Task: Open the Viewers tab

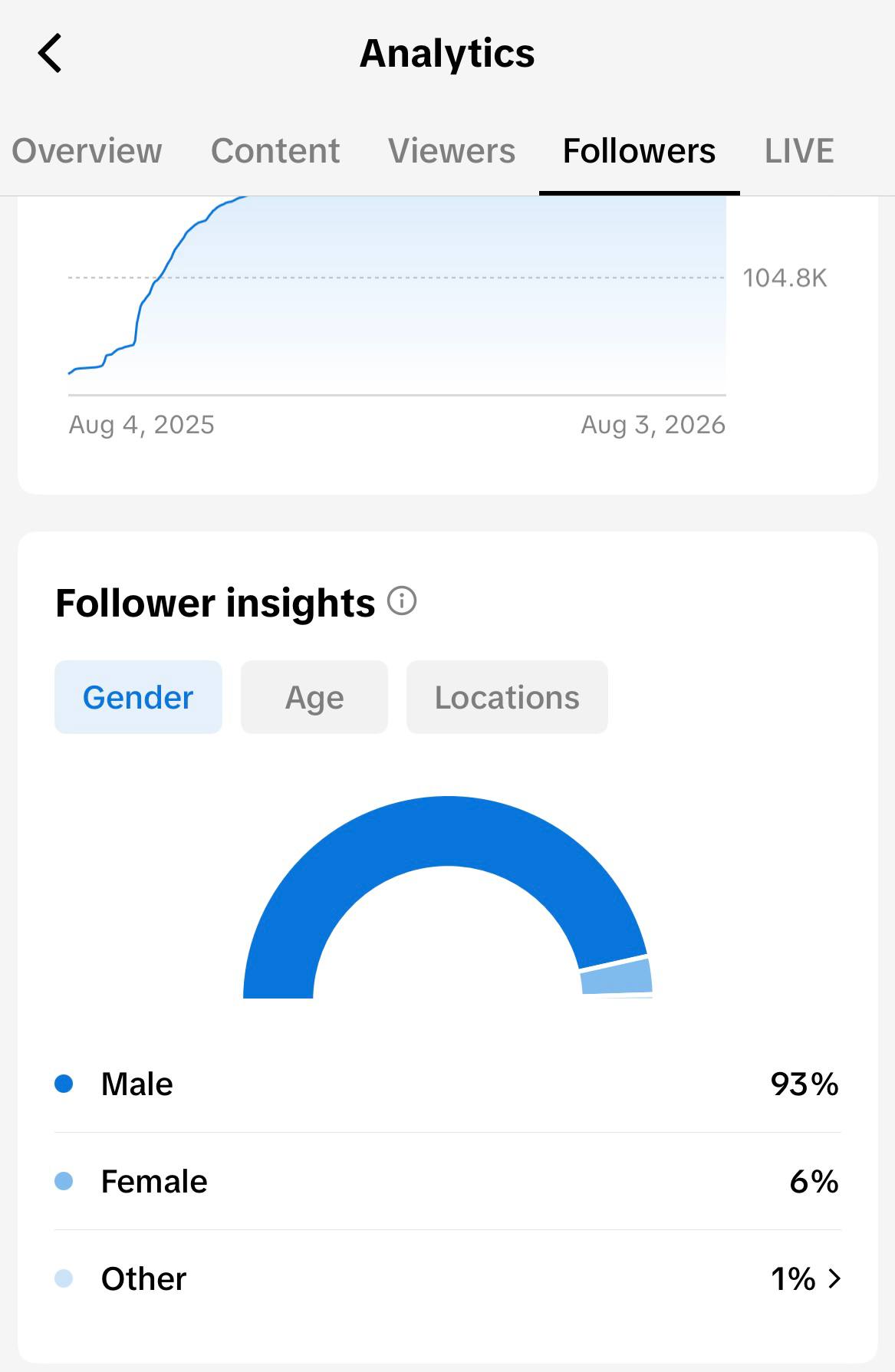Action: coord(452,151)
